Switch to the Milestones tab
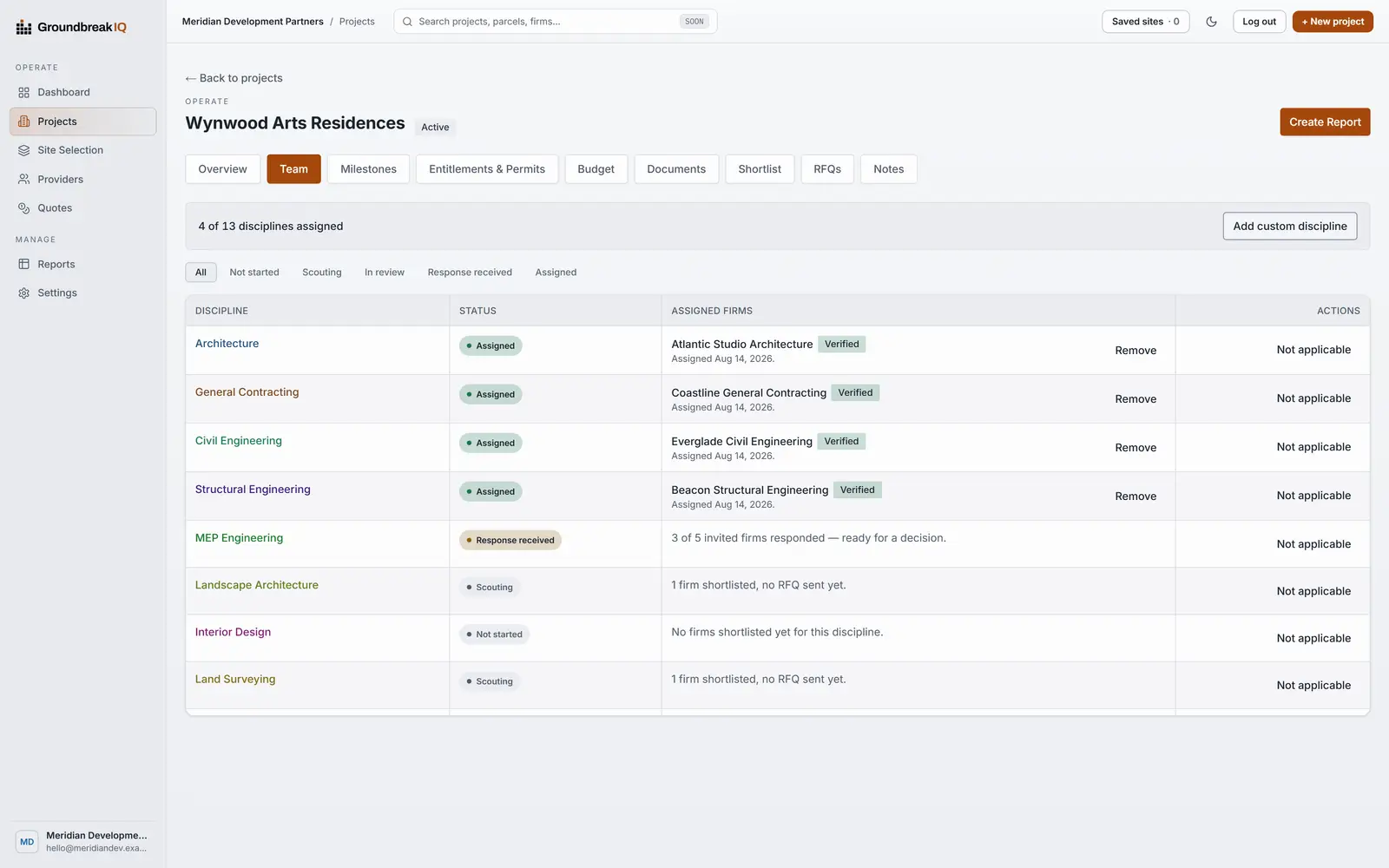This screenshot has width=1389, height=868. tap(368, 169)
